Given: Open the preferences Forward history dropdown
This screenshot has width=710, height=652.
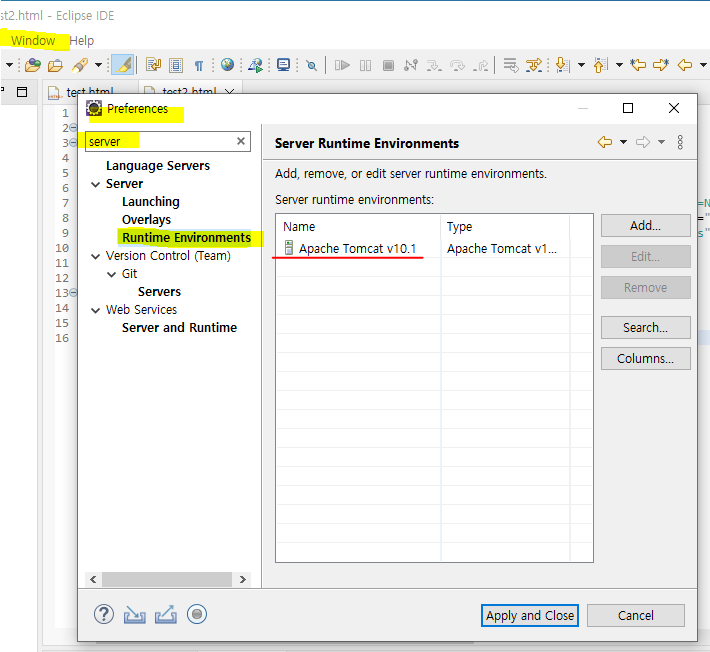Looking at the screenshot, I should pyautogui.click(x=662, y=142).
